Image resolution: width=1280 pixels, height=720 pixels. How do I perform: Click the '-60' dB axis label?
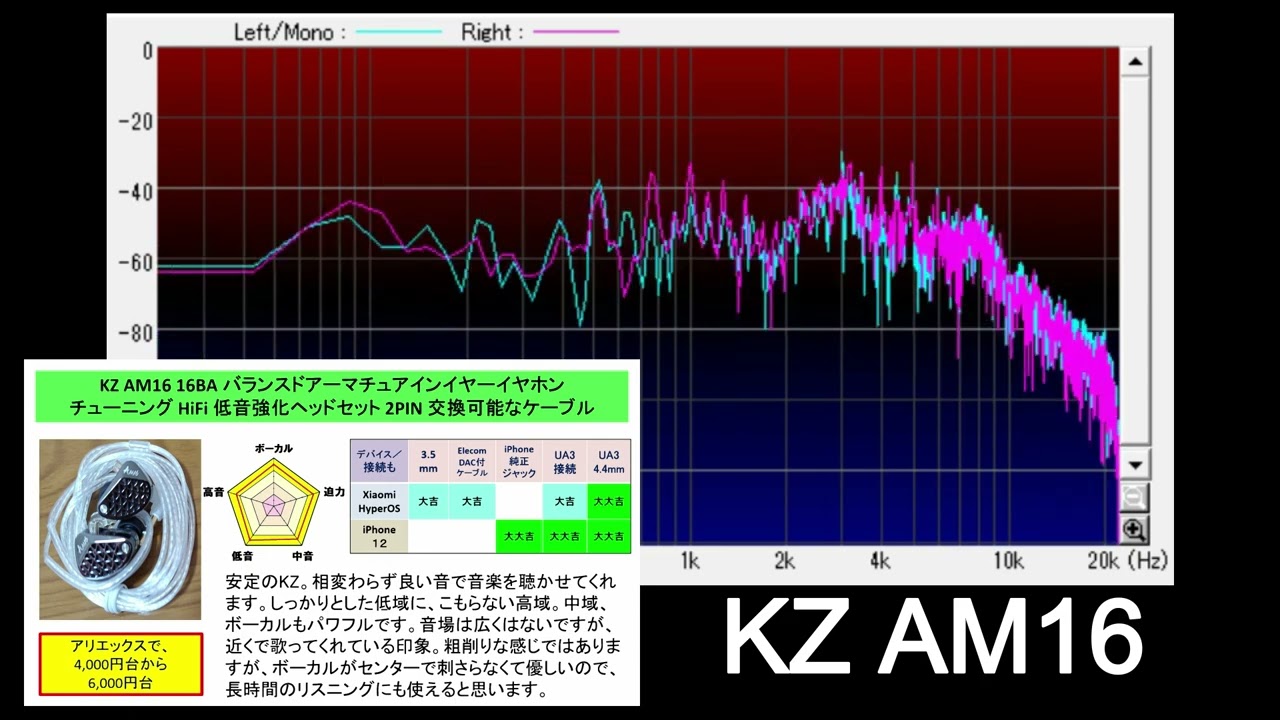[134, 263]
